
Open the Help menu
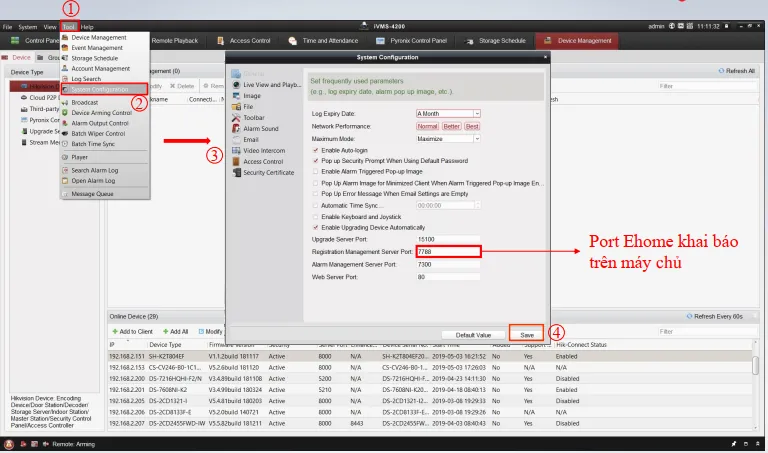click(87, 26)
